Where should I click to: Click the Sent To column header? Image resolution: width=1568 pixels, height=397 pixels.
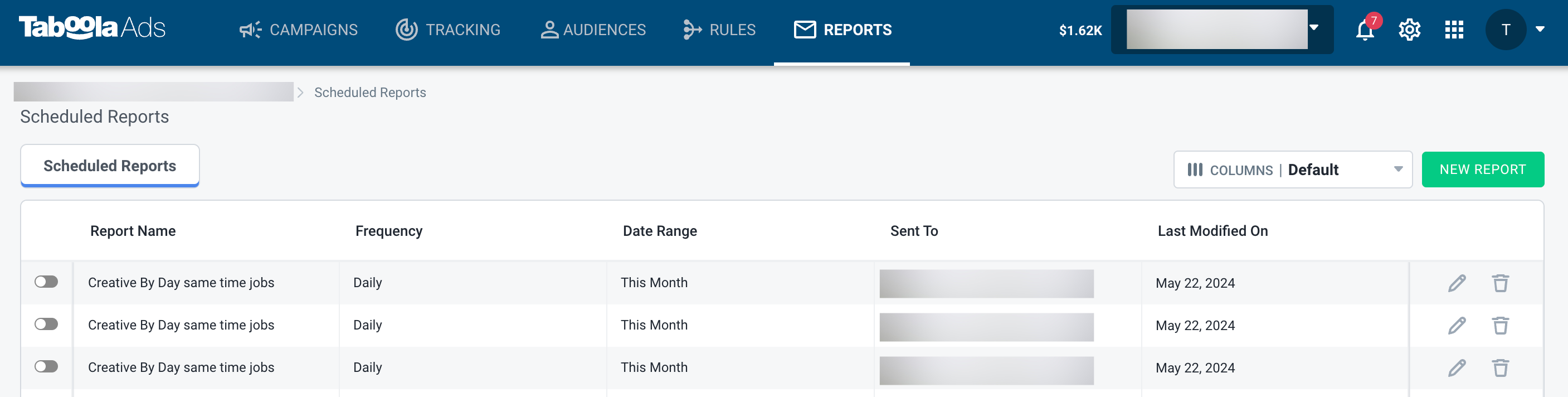coord(914,231)
